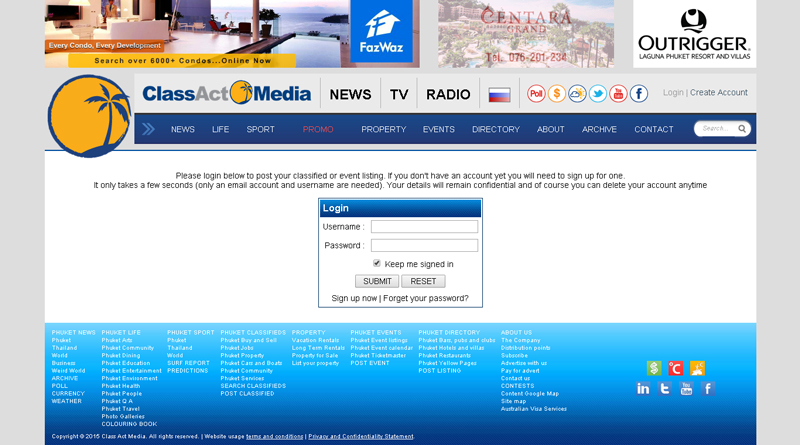Open terms and conditions footer link

pyautogui.click(x=274, y=437)
